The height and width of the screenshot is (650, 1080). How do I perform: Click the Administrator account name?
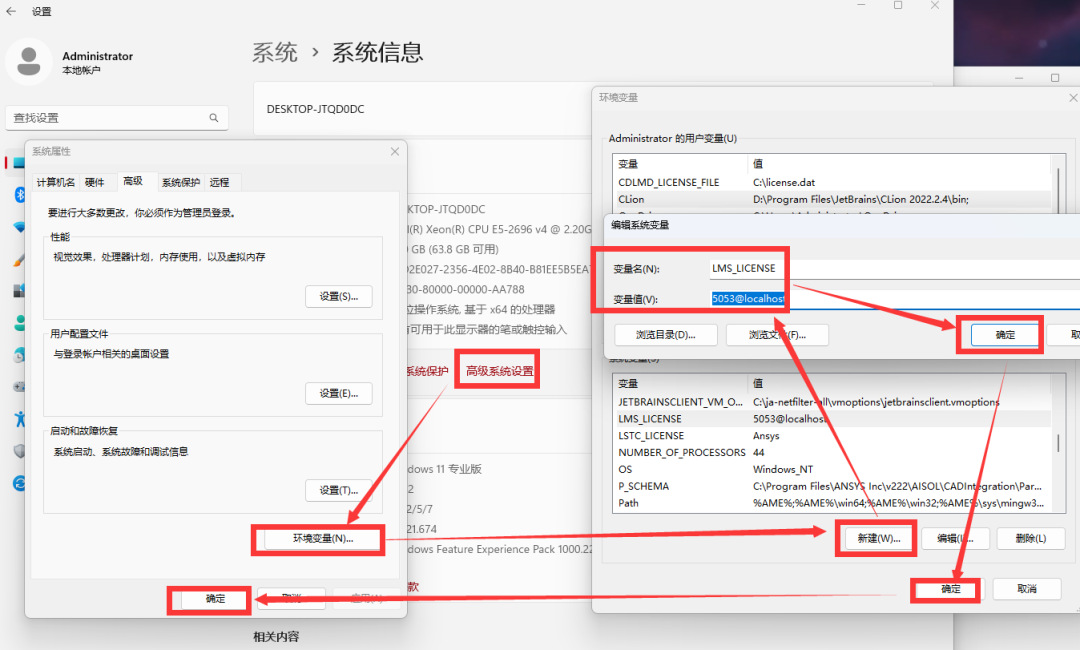click(98, 56)
